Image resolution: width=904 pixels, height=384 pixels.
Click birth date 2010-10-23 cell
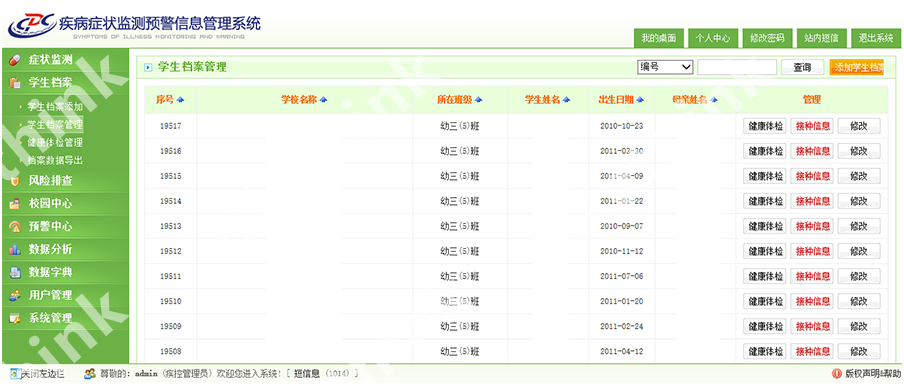[x=622, y=126]
